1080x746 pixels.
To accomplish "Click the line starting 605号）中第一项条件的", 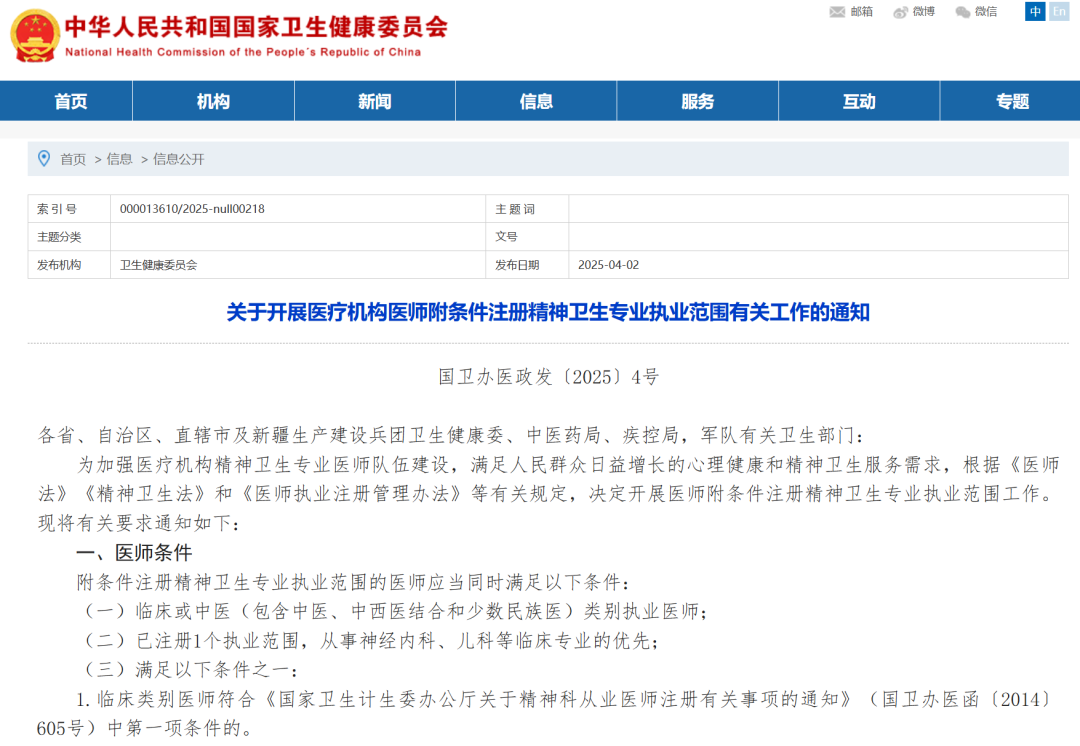I will [x=145, y=728].
